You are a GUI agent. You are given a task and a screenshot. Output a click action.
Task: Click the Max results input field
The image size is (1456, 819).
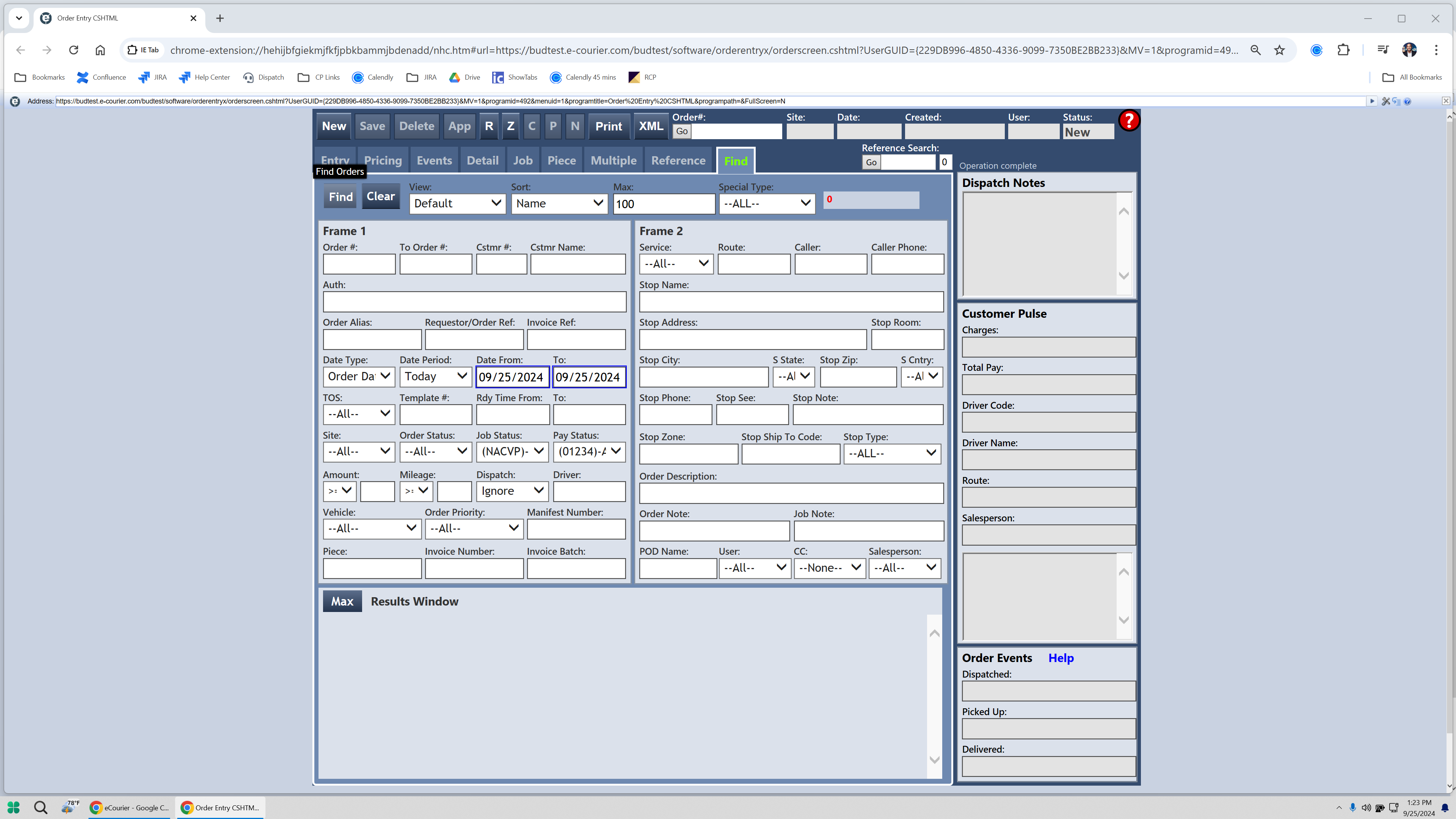pyautogui.click(x=664, y=204)
